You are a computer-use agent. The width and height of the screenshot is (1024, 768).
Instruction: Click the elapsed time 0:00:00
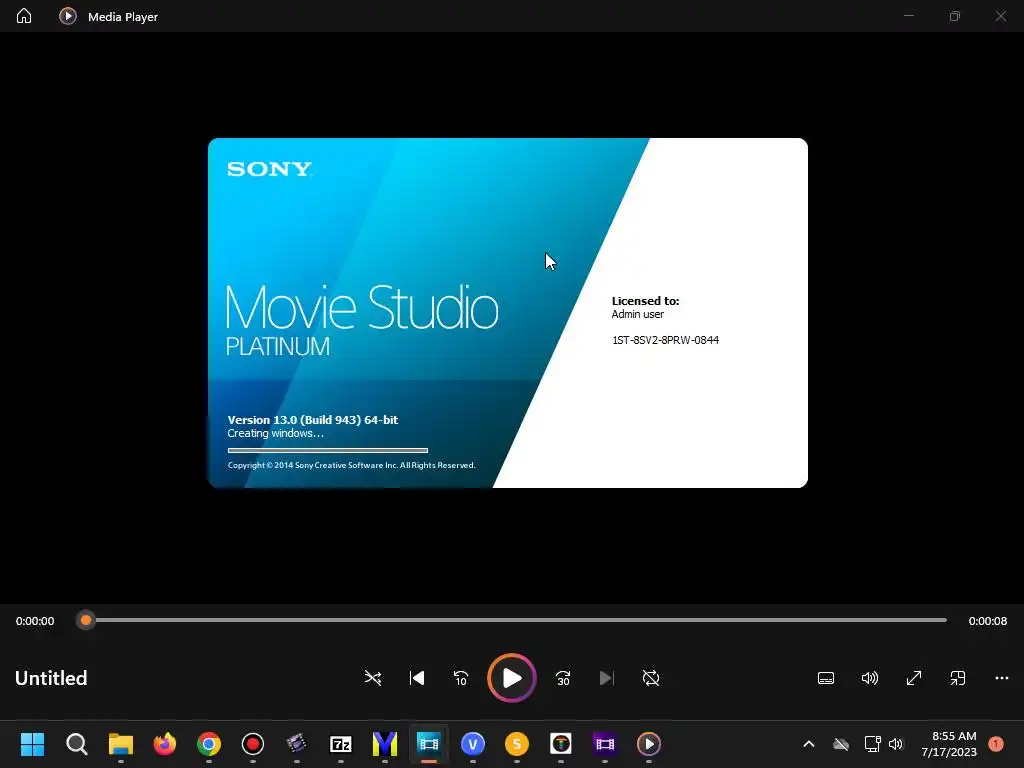[35, 621]
